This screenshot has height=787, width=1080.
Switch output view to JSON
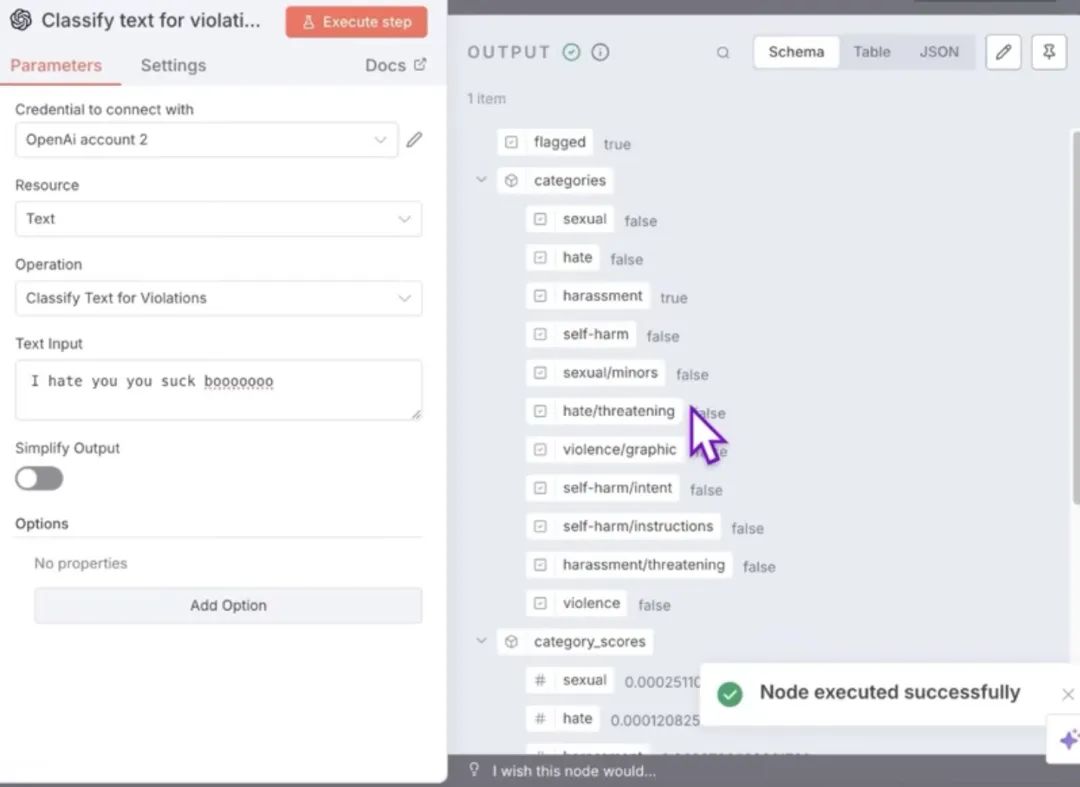939,52
